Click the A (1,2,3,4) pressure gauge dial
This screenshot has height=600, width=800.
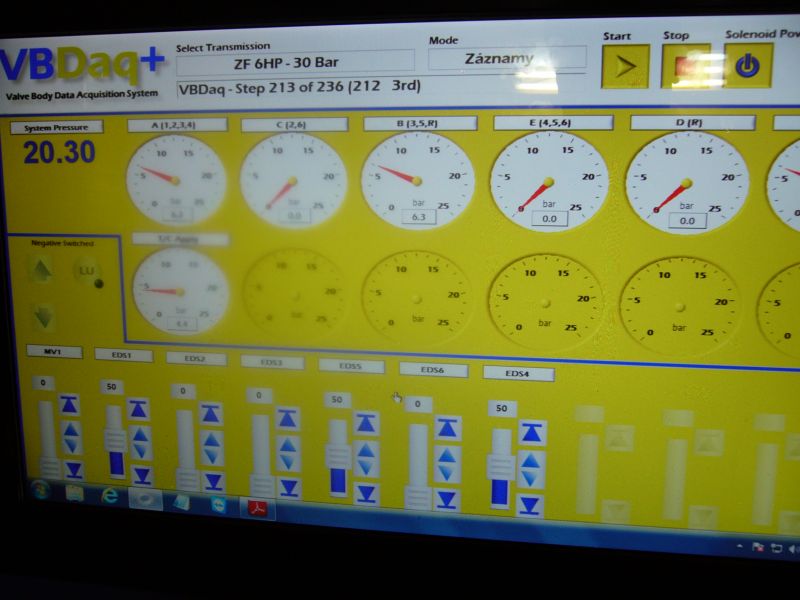pos(176,180)
